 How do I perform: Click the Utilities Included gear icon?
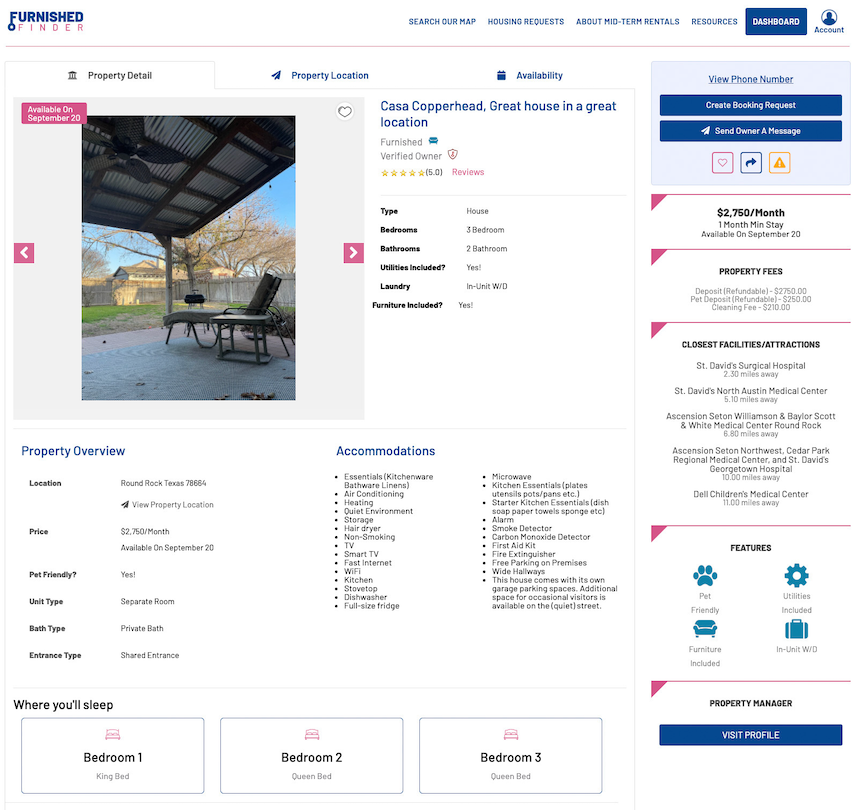click(796, 575)
